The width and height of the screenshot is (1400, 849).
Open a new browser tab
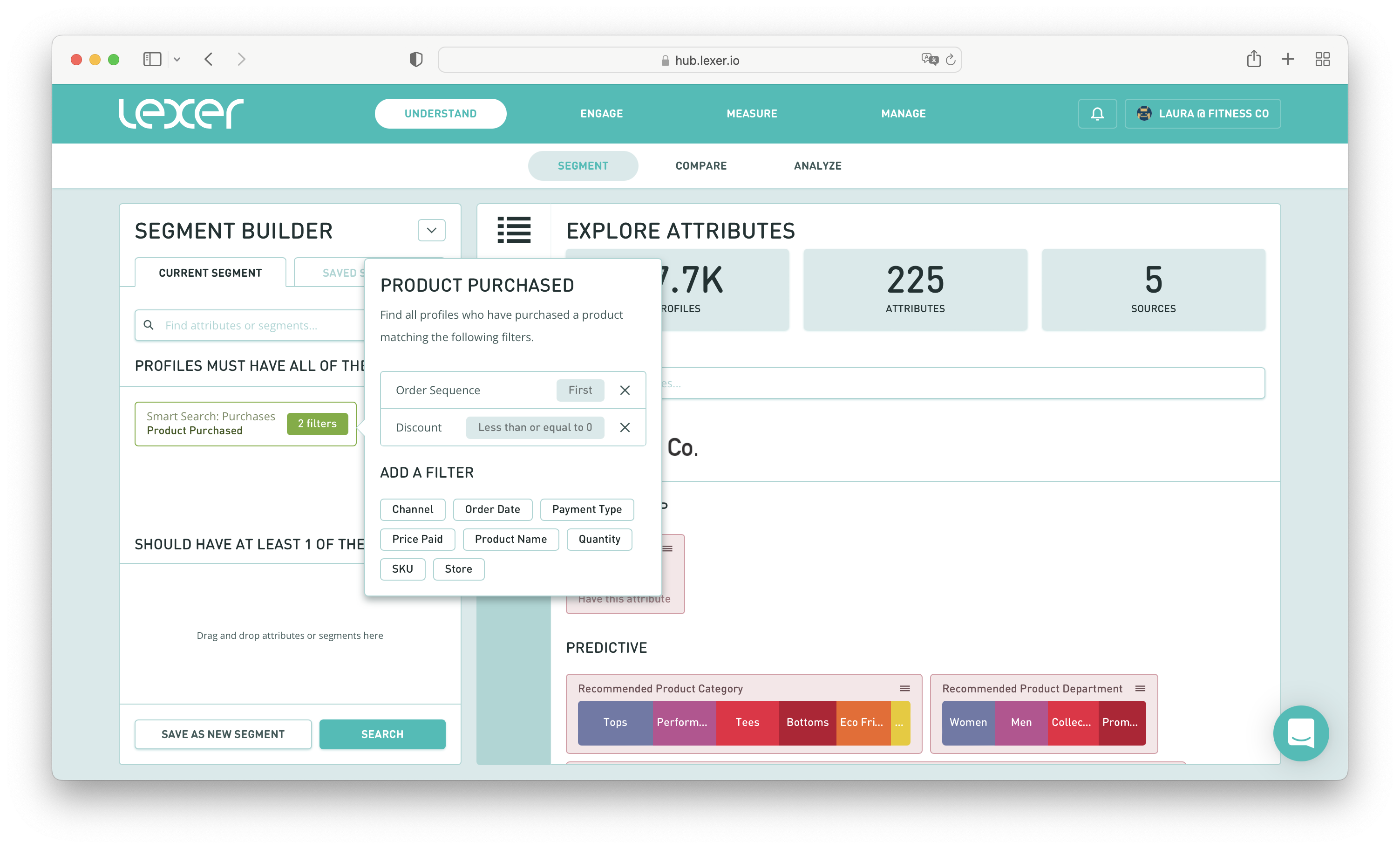(x=1288, y=59)
